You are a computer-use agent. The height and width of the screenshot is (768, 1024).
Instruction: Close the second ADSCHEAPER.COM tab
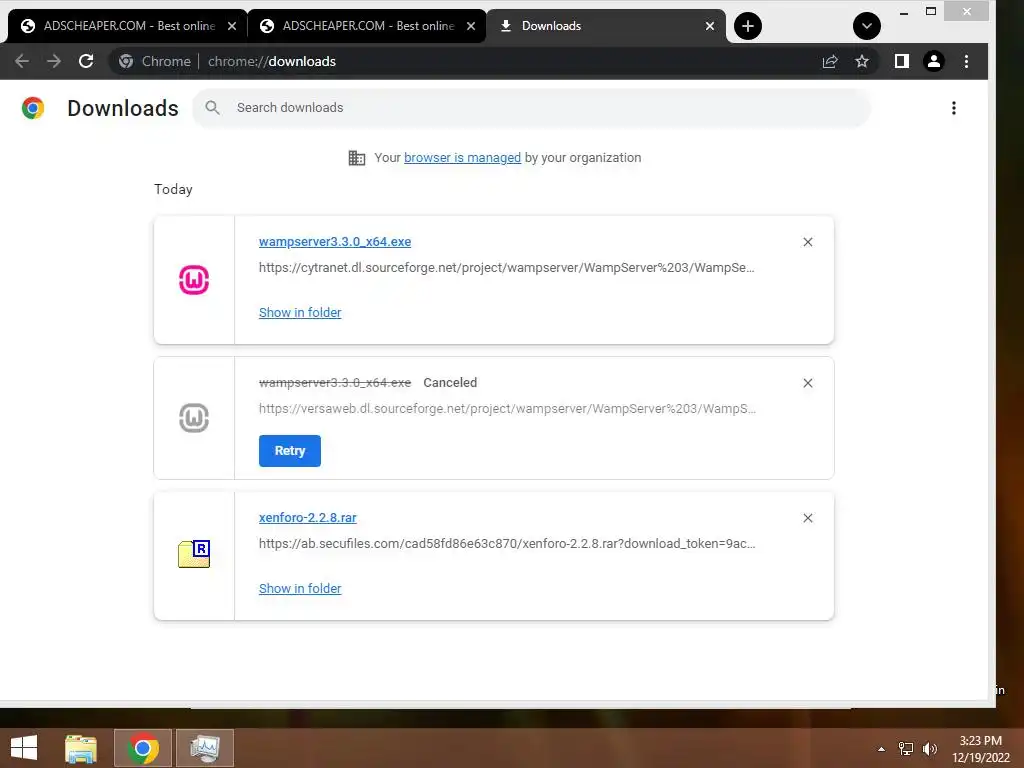tap(471, 26)
